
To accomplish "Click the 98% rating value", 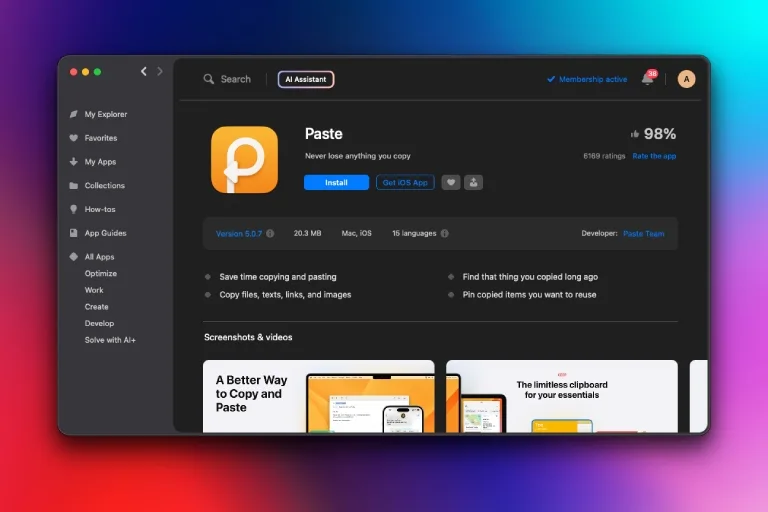I will pos(660,134).
